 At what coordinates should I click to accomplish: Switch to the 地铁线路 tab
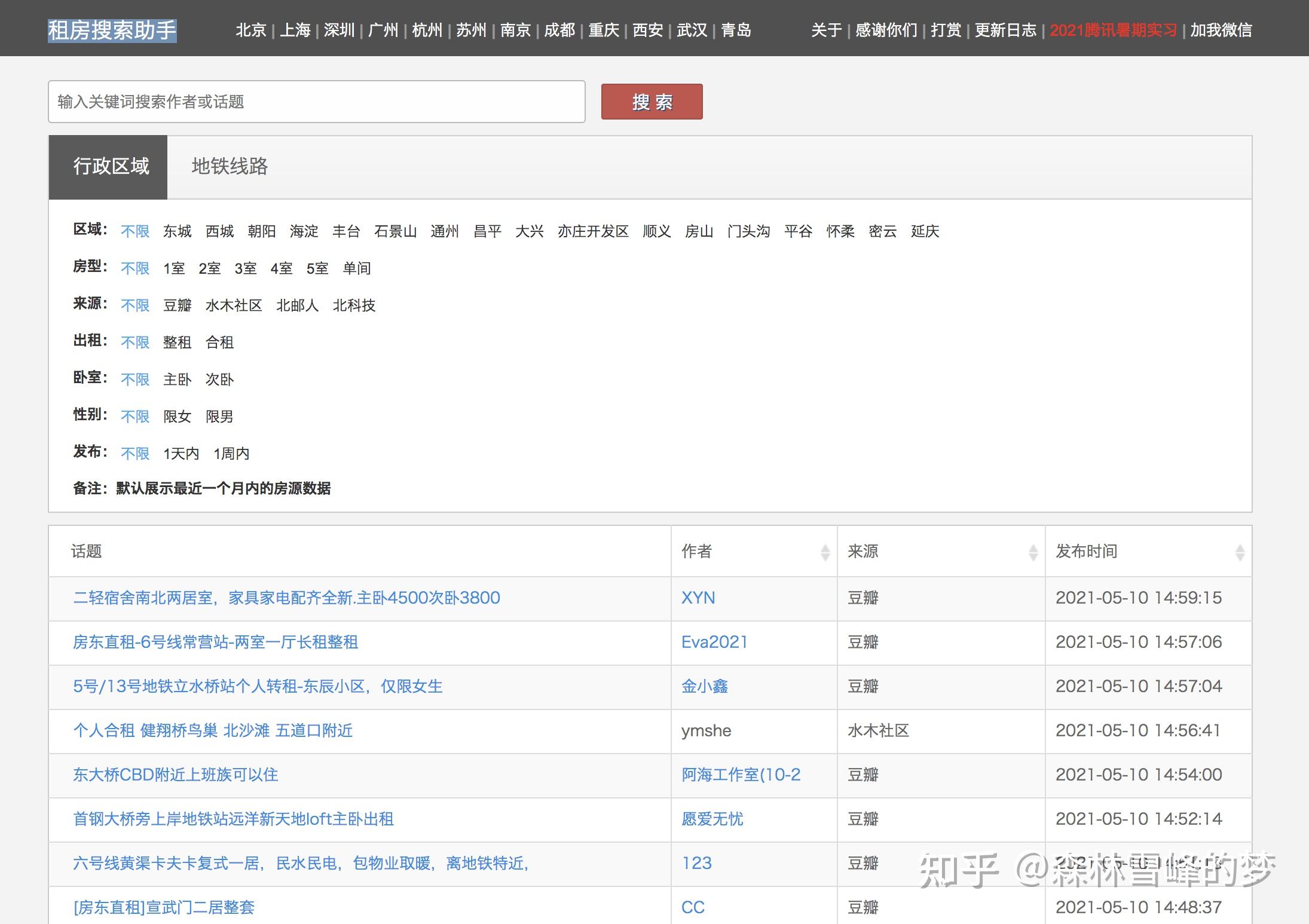[230, 167]
